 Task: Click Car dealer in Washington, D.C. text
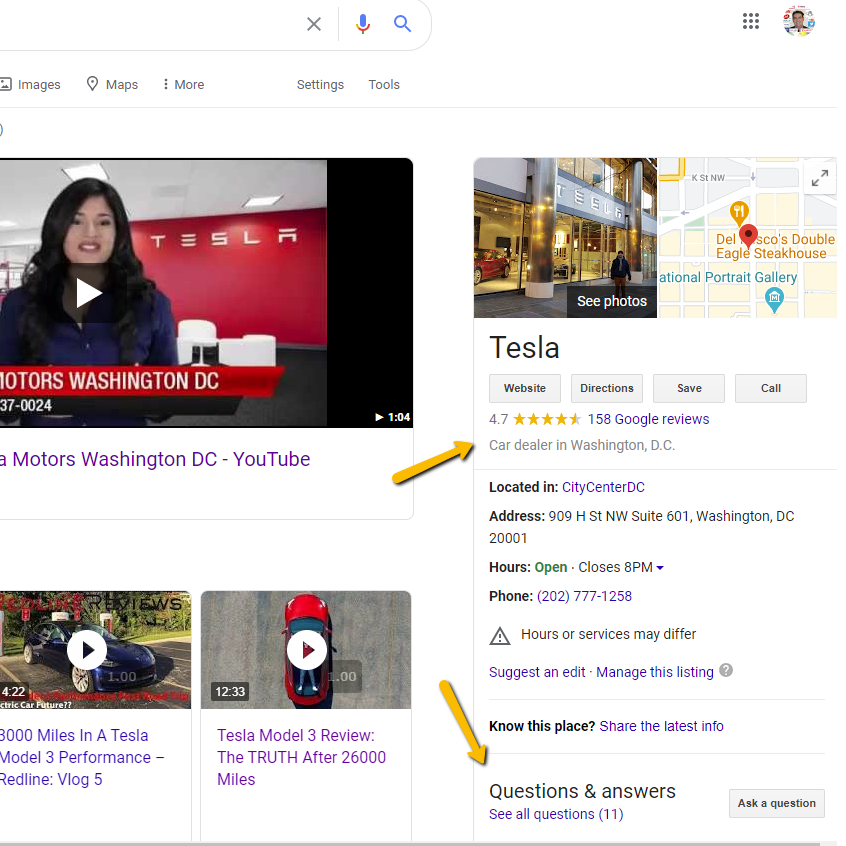(x=582, y=445)
